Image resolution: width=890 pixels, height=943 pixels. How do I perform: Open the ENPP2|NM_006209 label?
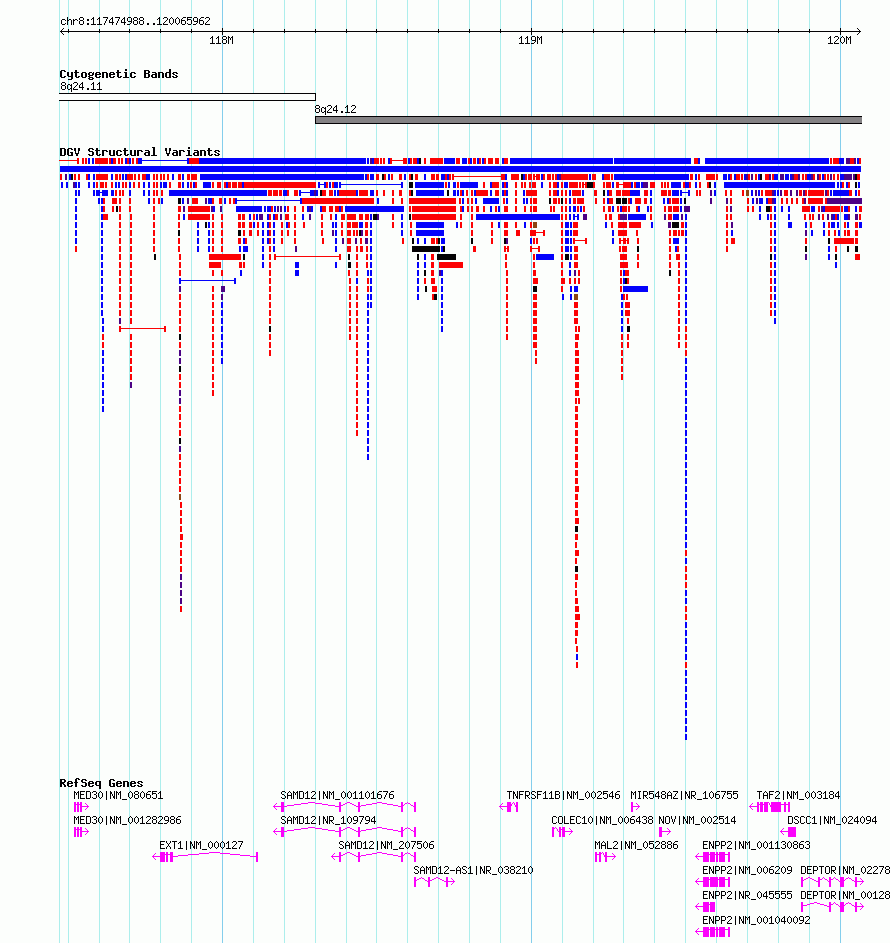click(747, 870)
